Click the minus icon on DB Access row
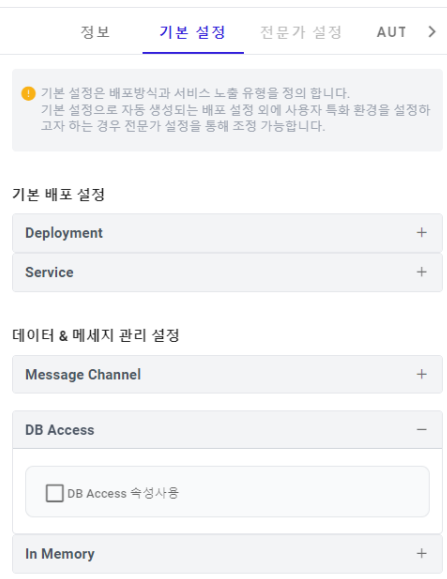The image size is (447, 579). pos(422,430)
